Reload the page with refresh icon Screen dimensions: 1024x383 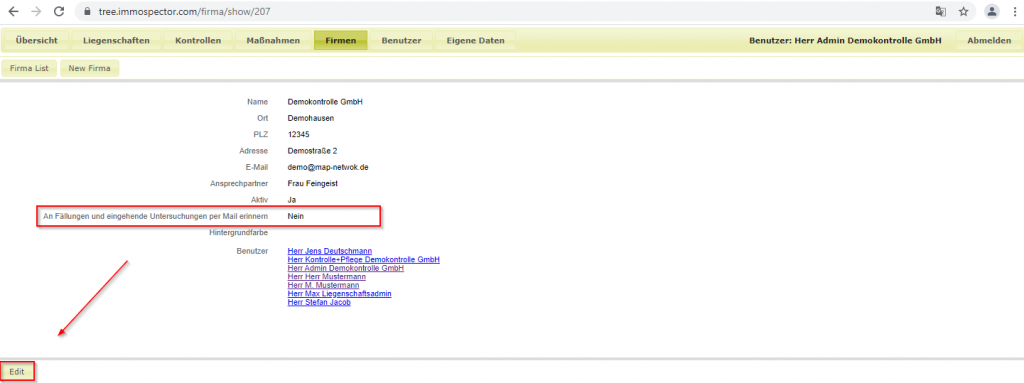pos(59,11)
